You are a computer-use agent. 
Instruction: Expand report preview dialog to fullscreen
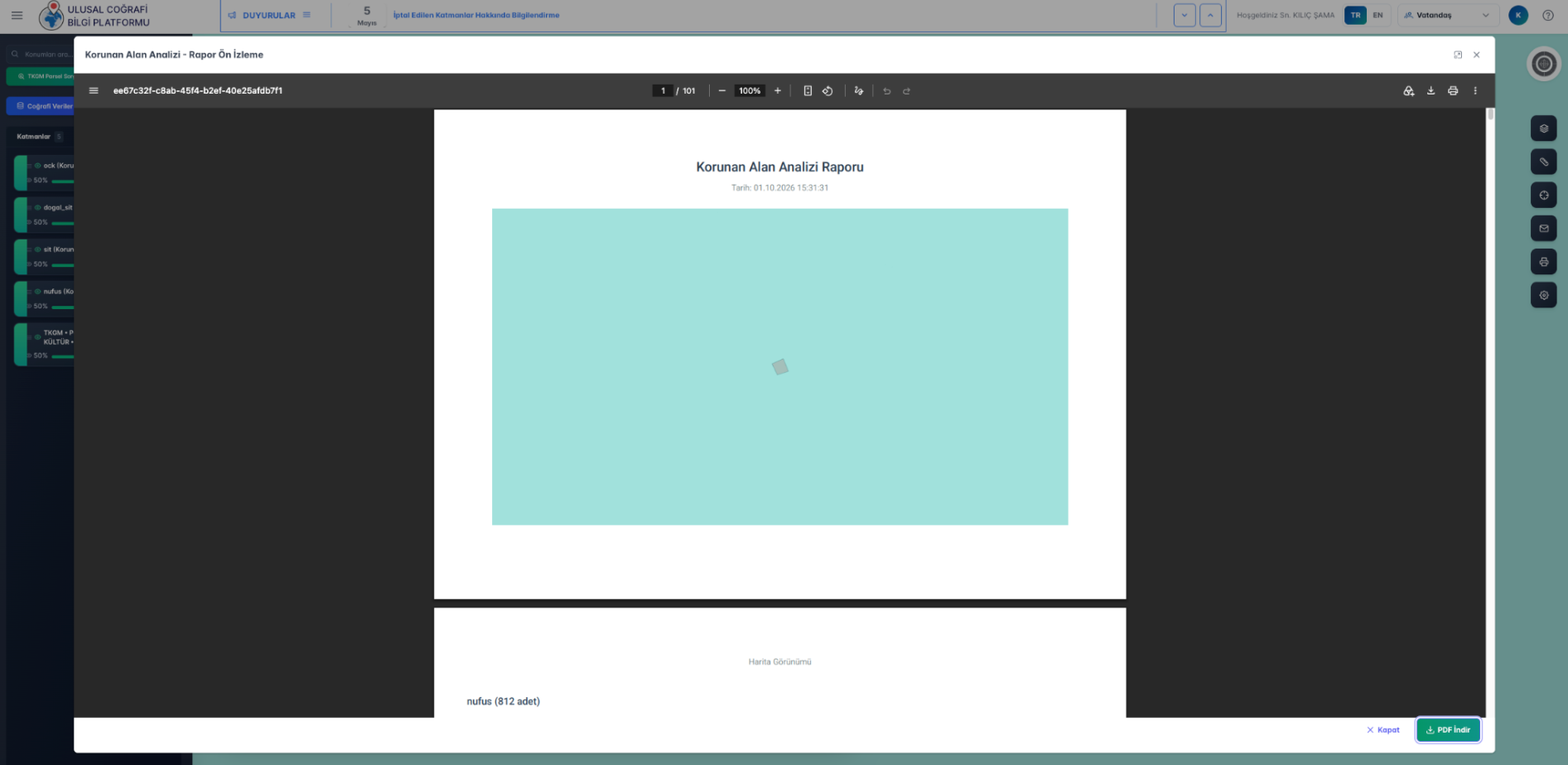point(1458,55)
